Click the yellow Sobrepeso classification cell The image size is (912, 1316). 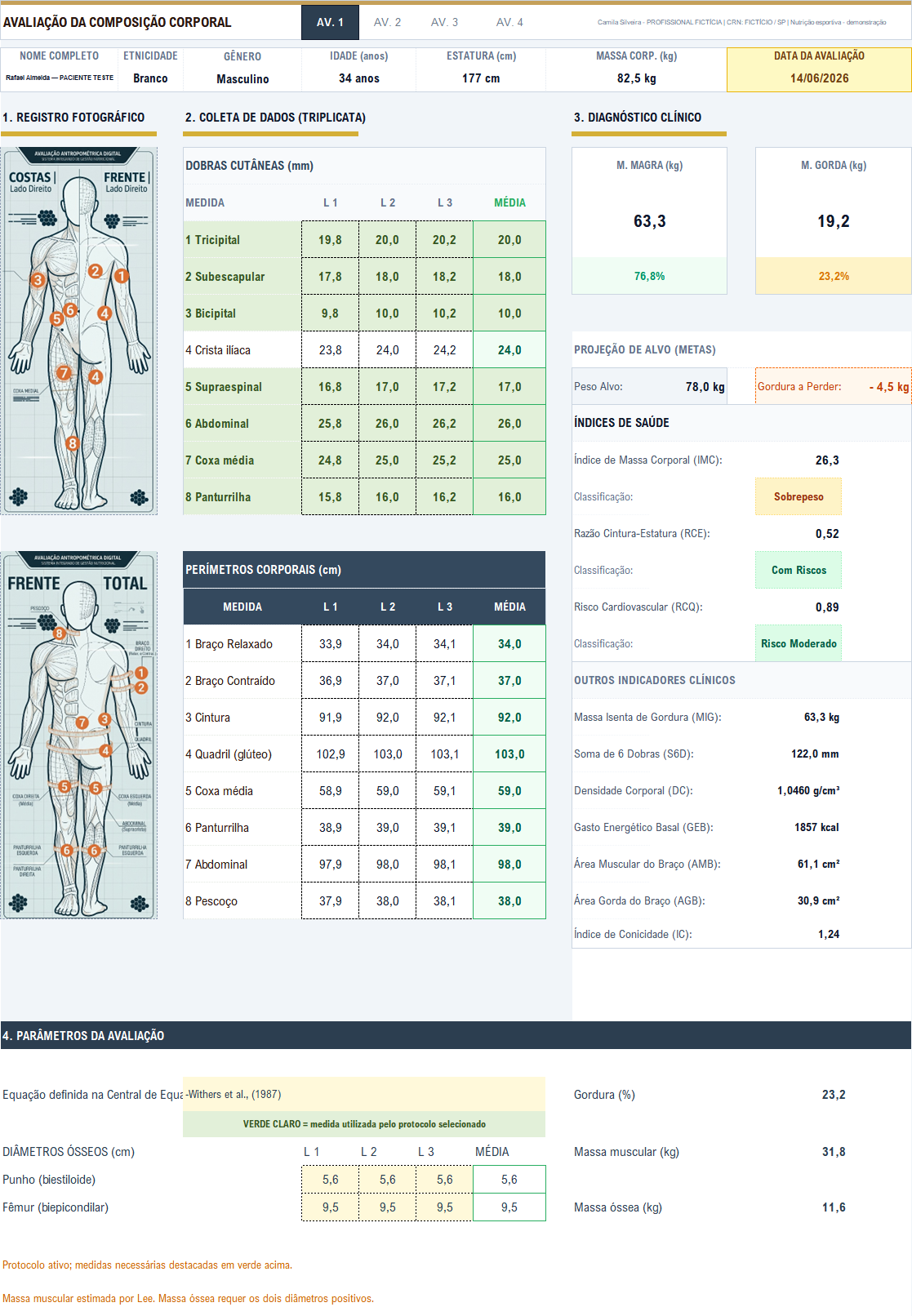[799, 496]
